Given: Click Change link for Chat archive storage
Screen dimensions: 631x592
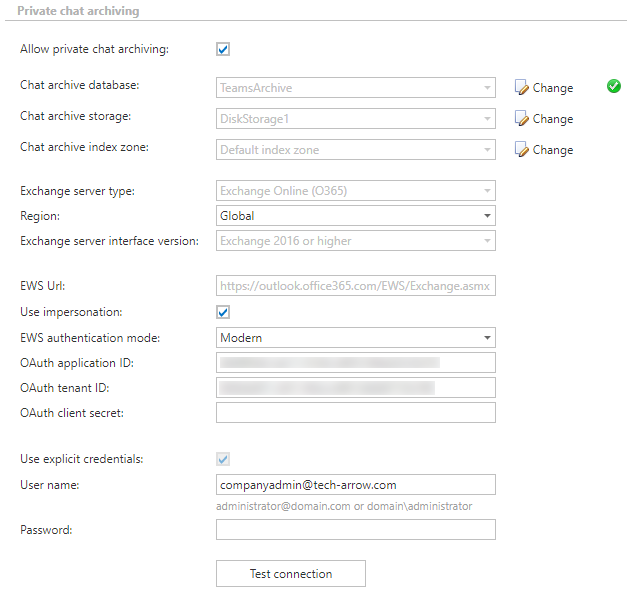Looking at the screenshot, I should tap(552, 119).
